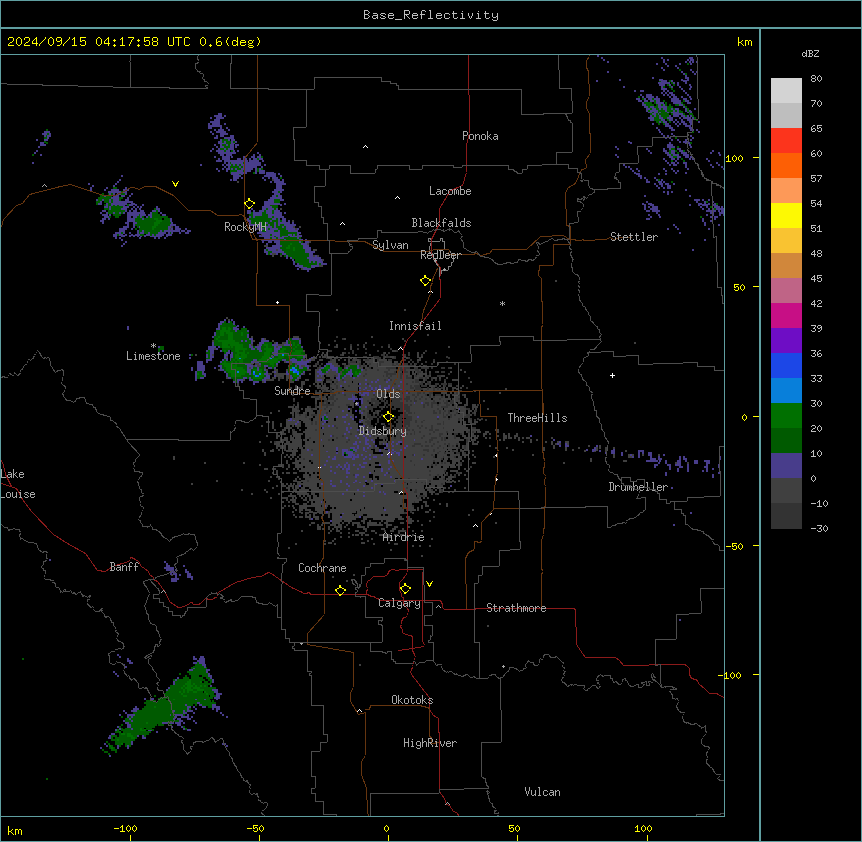Viewport: 862px width, 842px height.
Task: Click the white star marker near Limestone
Action: [153, 346]
